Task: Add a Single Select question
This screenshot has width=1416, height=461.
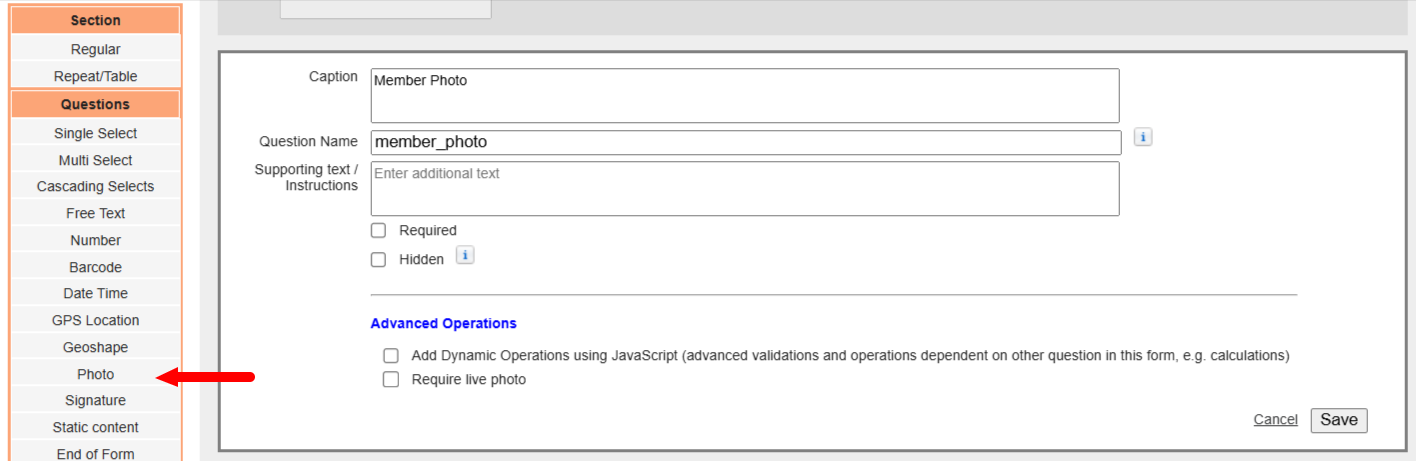Action: point(96,133)
